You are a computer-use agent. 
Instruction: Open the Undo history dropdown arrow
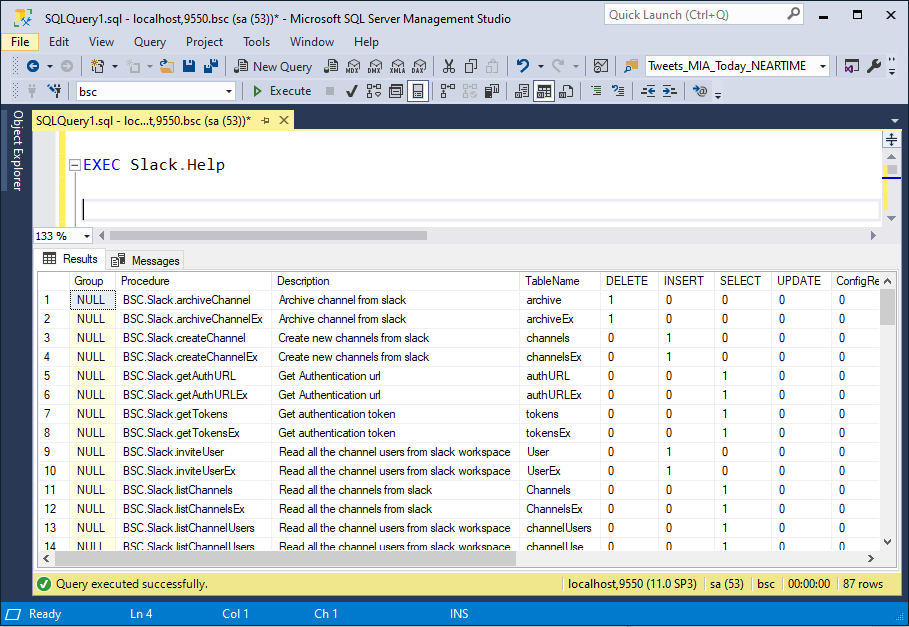coord(541,67)
